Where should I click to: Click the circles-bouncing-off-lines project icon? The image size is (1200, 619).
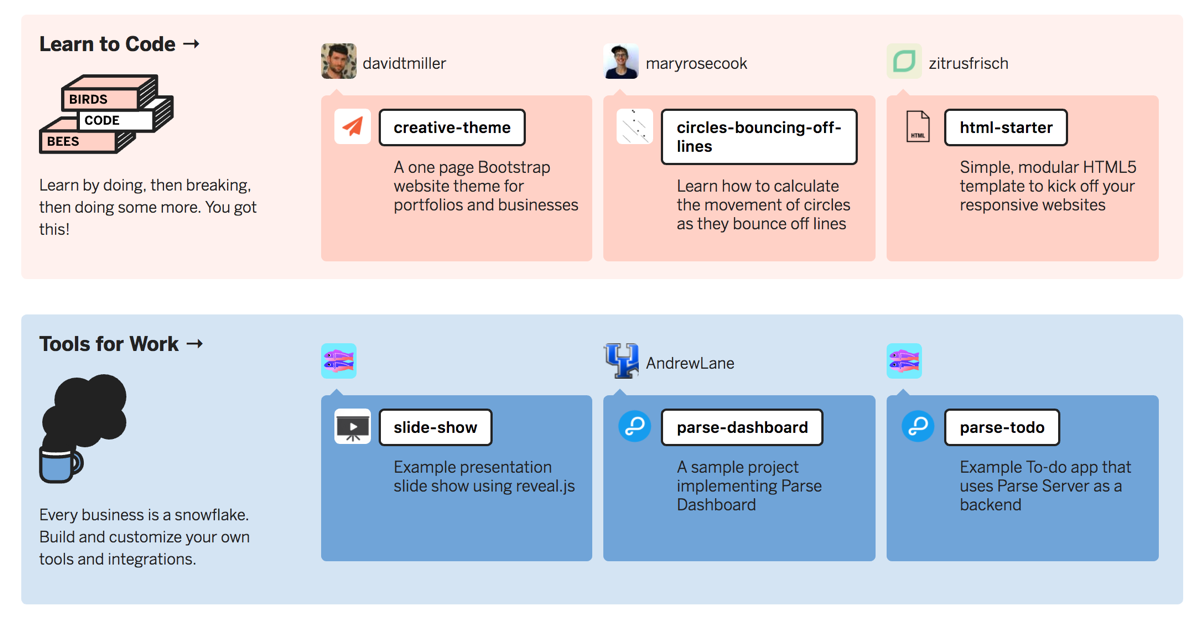pyautogui.click(x=635, y=127)
